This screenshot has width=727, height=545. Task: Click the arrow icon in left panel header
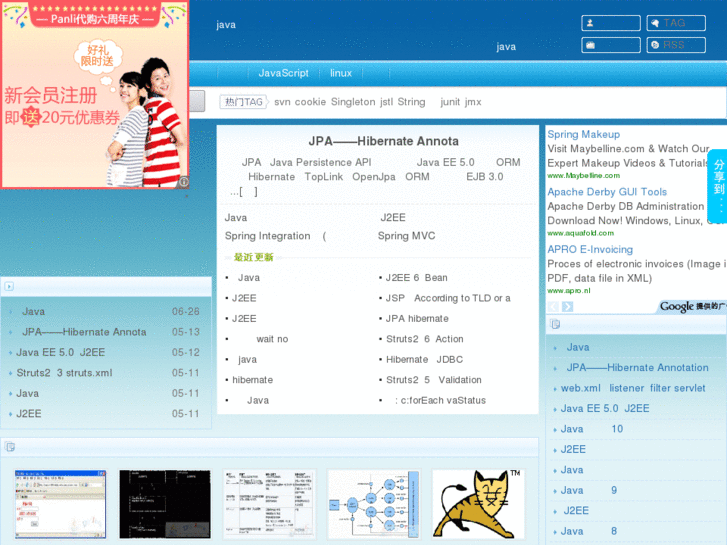(9, 286)
